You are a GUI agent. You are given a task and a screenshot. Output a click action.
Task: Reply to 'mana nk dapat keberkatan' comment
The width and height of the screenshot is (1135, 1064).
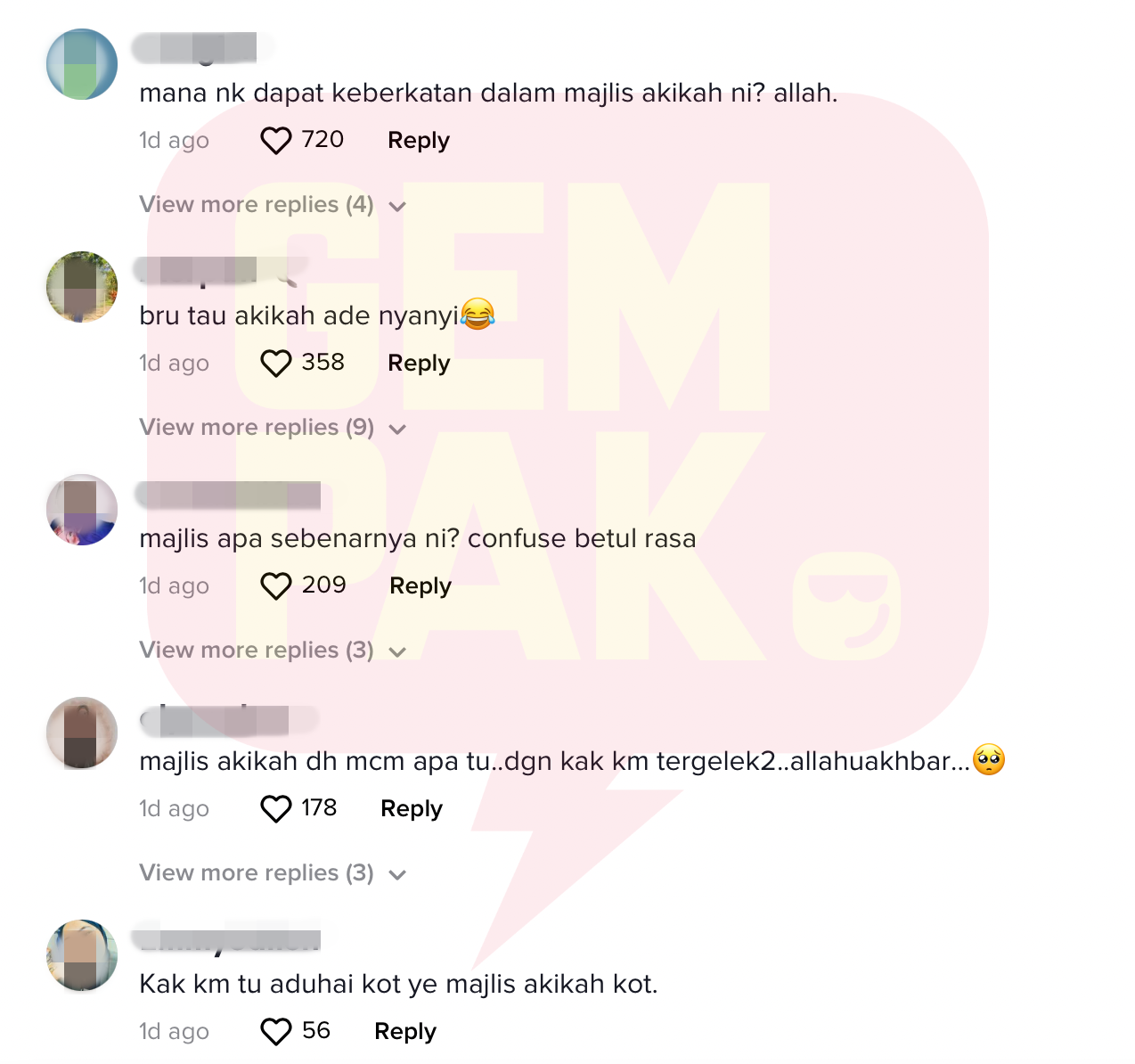tap(419, 140)
